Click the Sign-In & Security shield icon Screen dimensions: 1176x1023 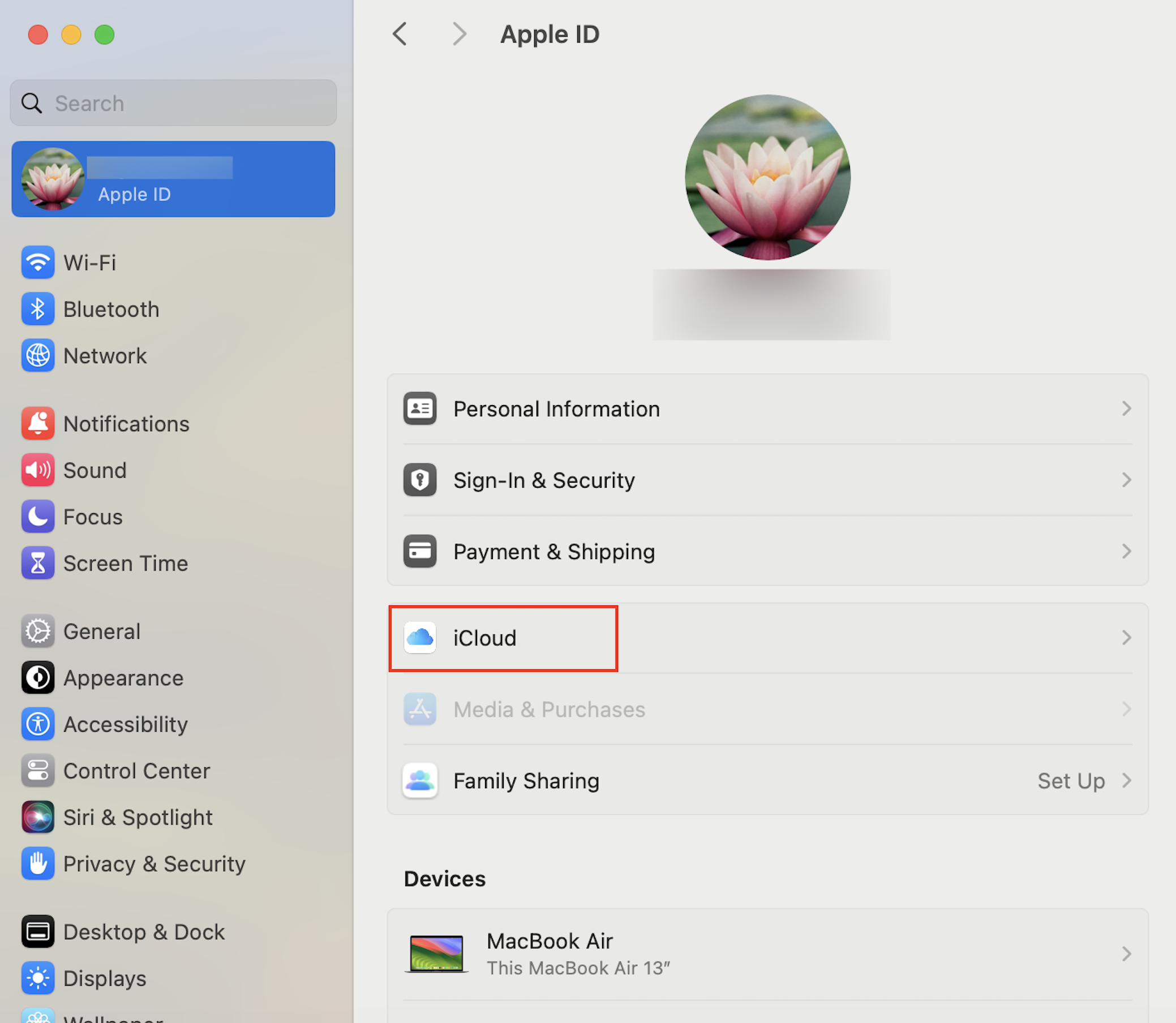tap(420, 480)
